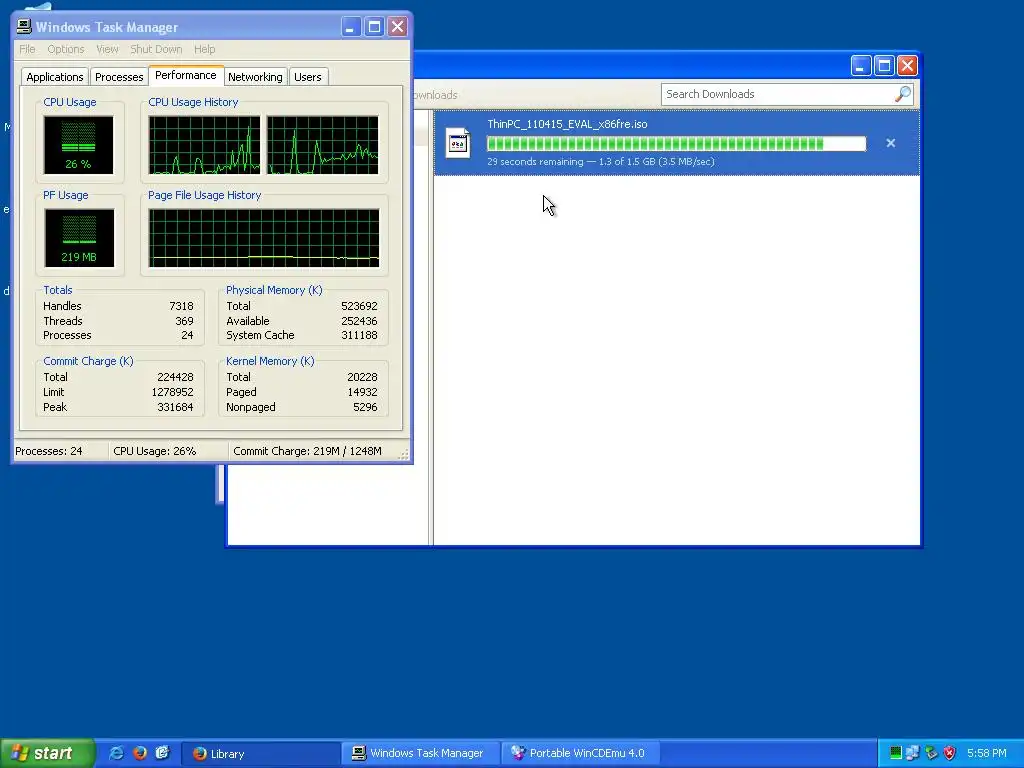The image size is (1024, 768).
Task: Click Physical Memory Available value 252436
Action: tap(359, 321)
